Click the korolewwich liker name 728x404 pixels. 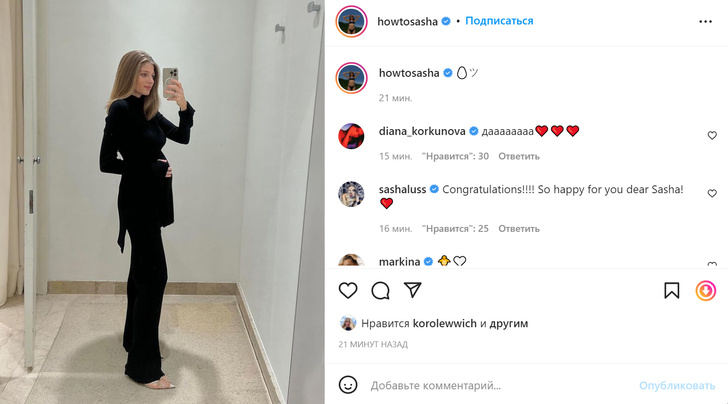click(444, 323)
